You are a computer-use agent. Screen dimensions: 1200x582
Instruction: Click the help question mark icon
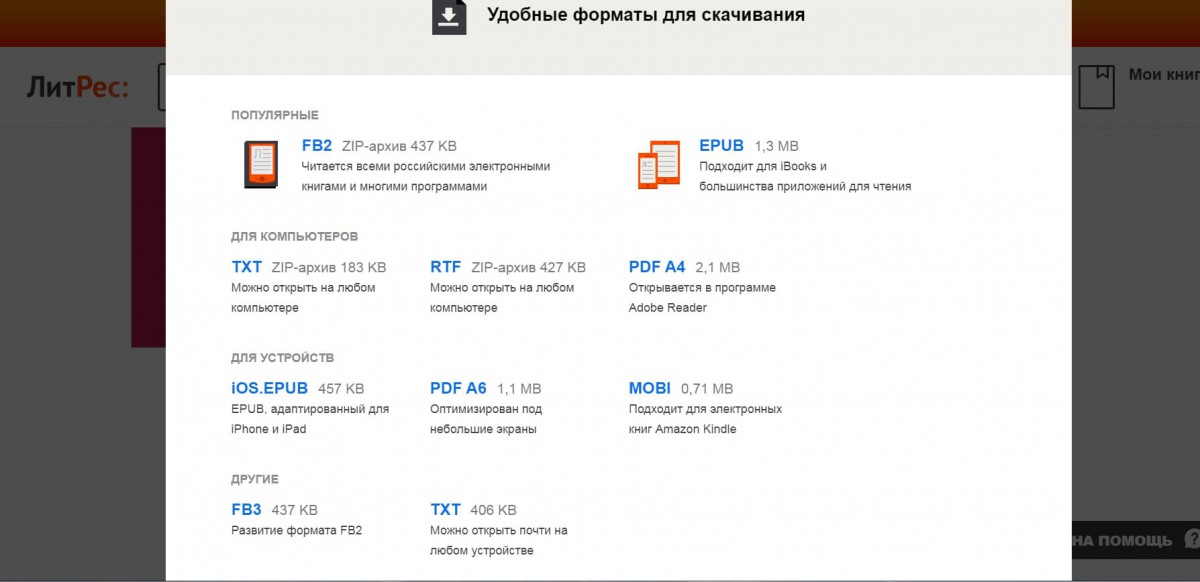coord(1191,540)
